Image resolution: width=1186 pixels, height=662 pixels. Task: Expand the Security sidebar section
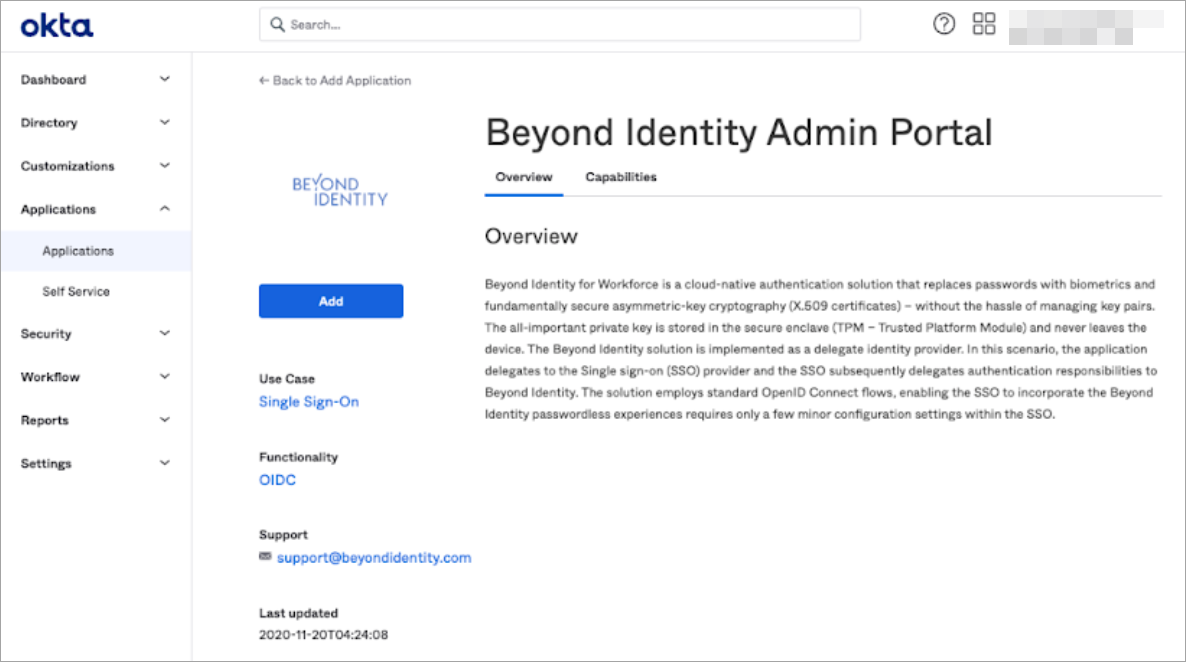pos(95,333)
